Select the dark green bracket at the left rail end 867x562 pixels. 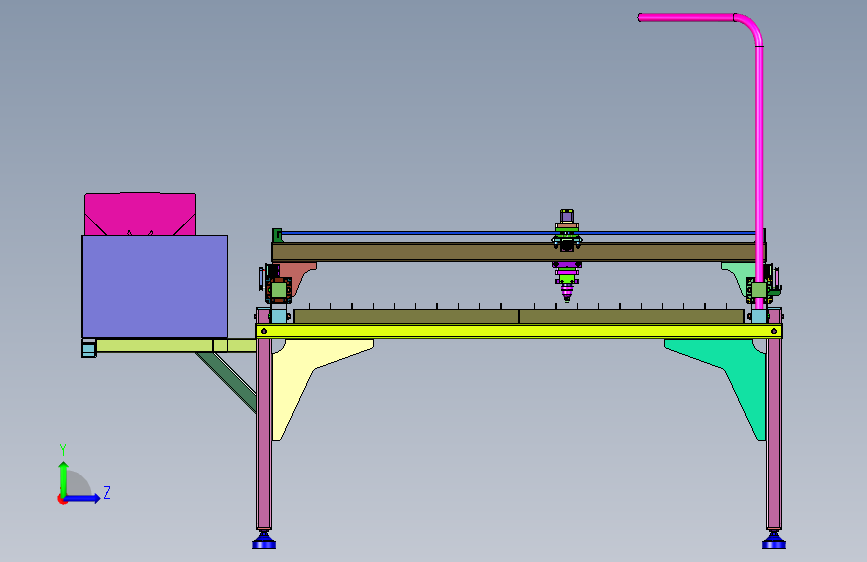coord(276,235)
